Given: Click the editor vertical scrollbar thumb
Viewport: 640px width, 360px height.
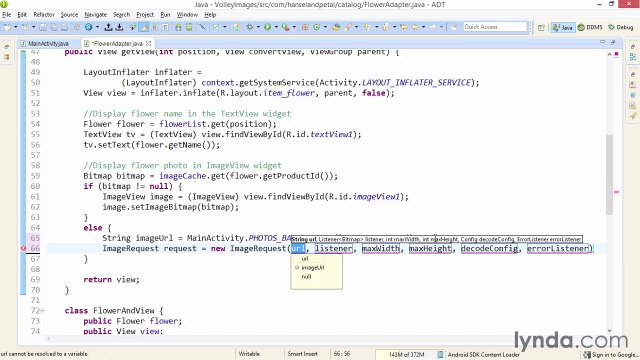Looking at the screenshot, I should (609, 174).
